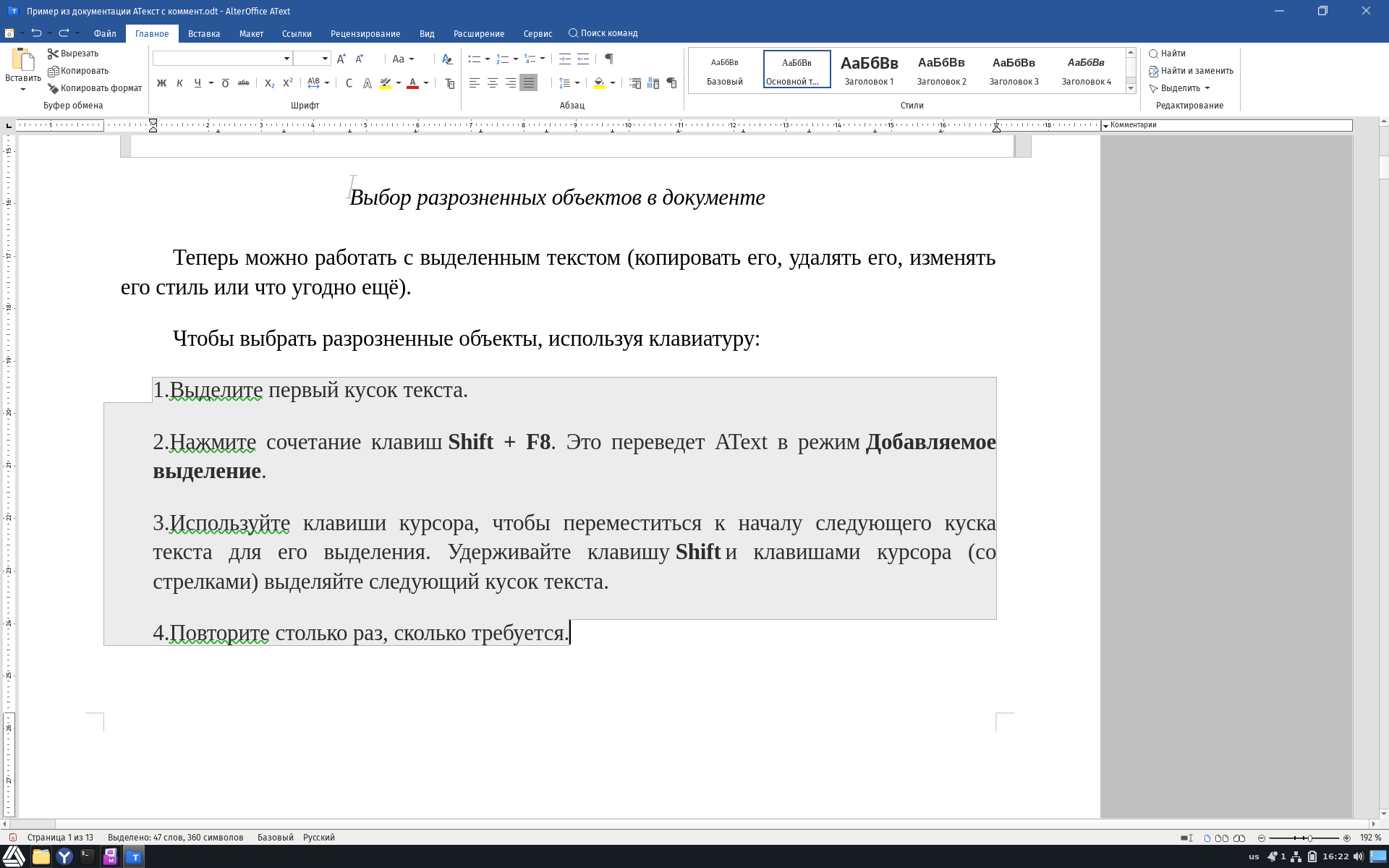Expand the styles gallery more arrow
Screen dimensions: 1389x868
[1131, 88]
